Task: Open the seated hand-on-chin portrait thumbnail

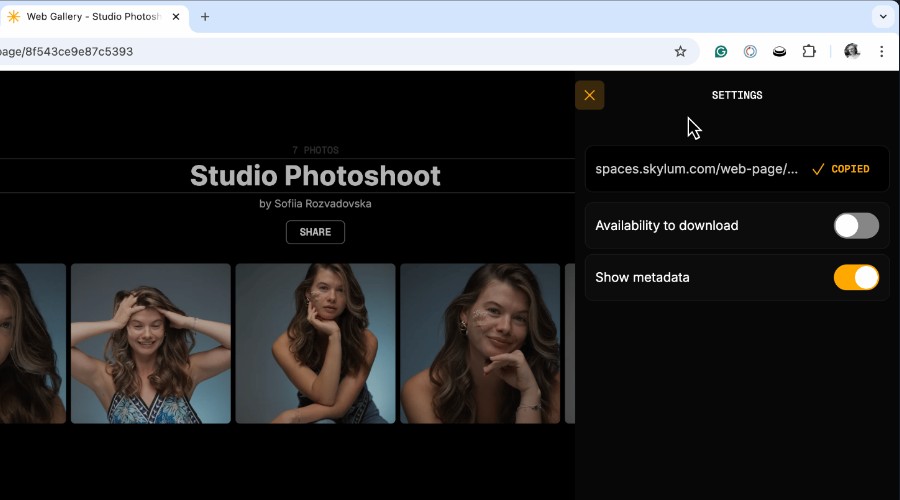Action: [x=315, y=344]
